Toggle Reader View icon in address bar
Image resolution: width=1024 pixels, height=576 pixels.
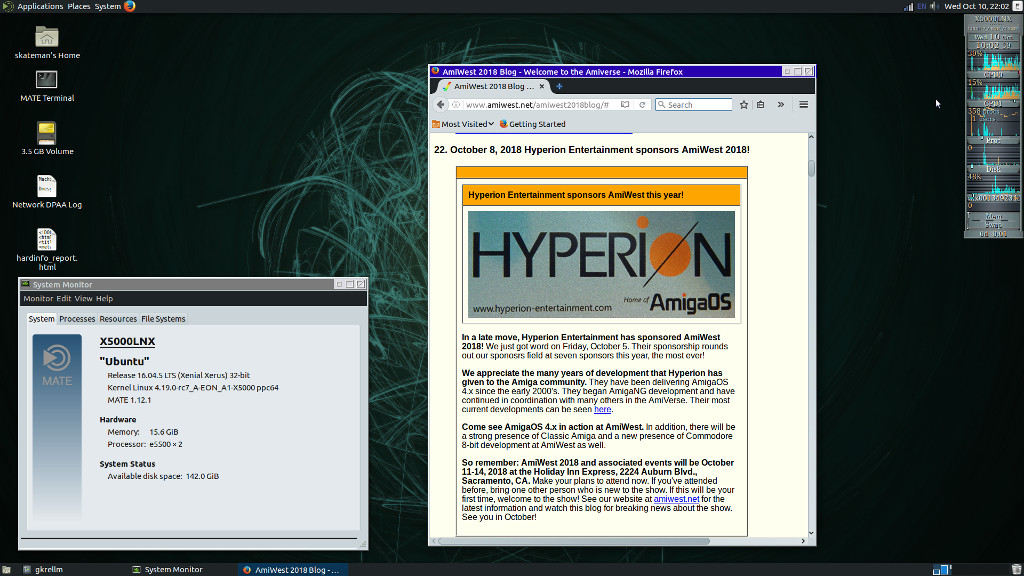(625, 104)
